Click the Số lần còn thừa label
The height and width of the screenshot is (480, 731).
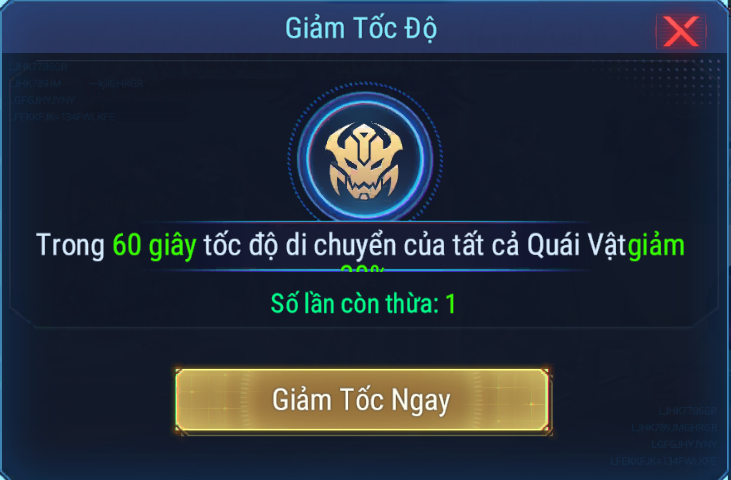(x=355, y=304)
